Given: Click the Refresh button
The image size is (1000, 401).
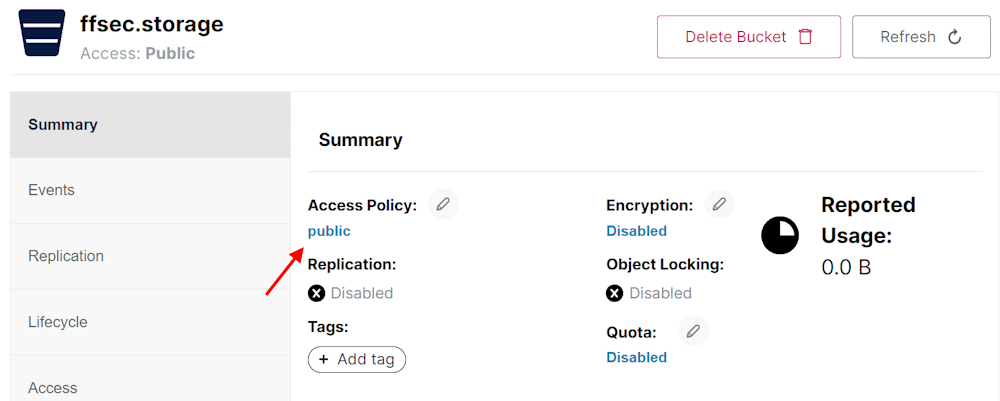Looking at the screenshot, I should coord(920,37).
